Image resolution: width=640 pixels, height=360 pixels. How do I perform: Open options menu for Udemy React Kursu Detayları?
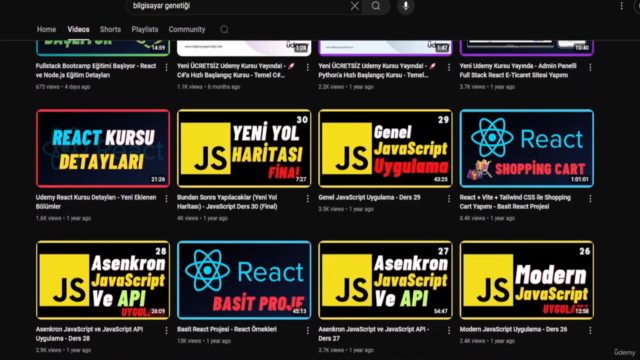[x=166, y=198]
